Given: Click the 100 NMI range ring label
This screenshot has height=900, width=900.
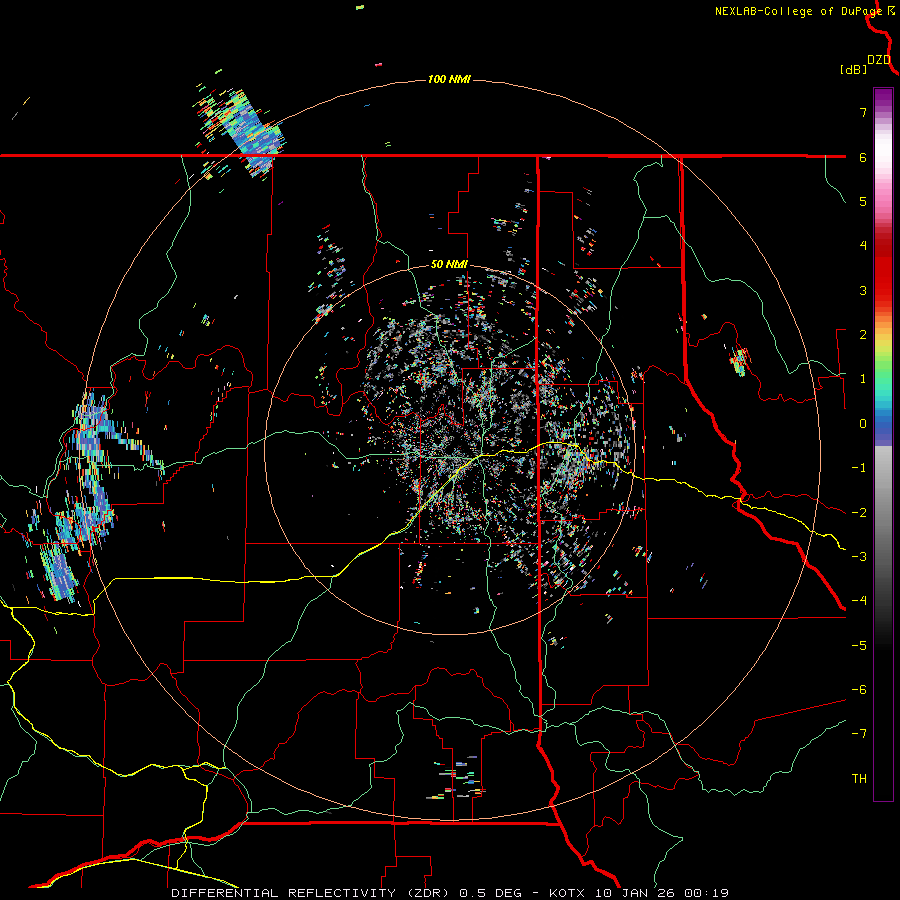Looking at the screenshot, I should click(449, 79).
